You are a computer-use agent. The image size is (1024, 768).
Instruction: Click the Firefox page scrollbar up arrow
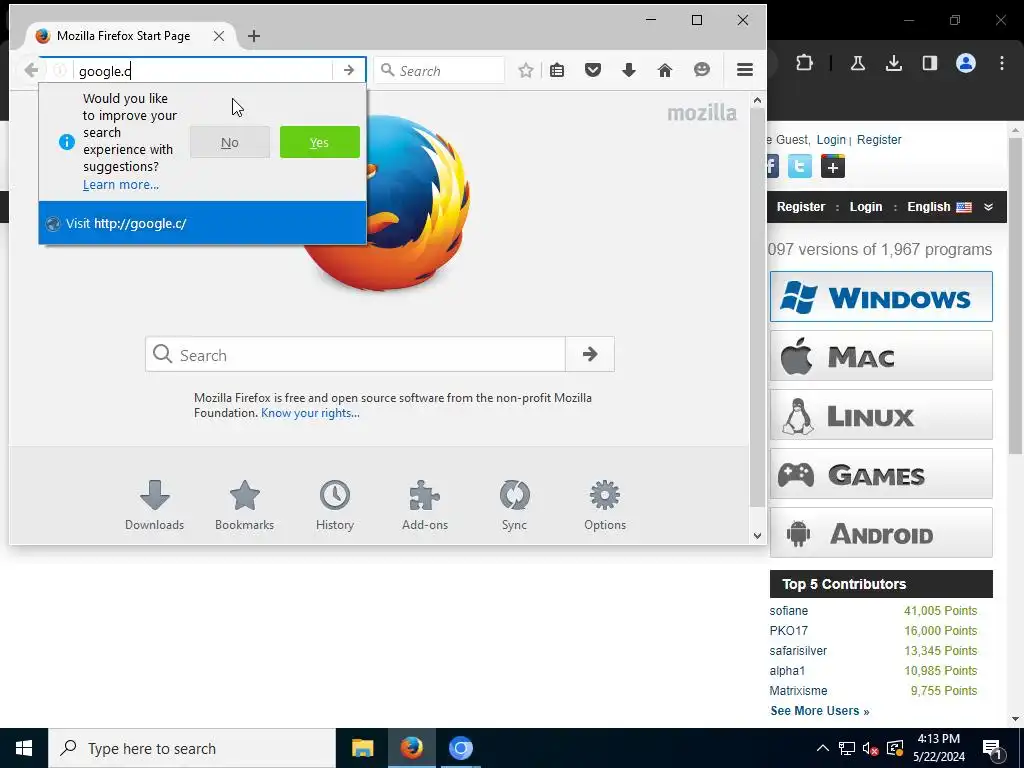coord(757,101)
